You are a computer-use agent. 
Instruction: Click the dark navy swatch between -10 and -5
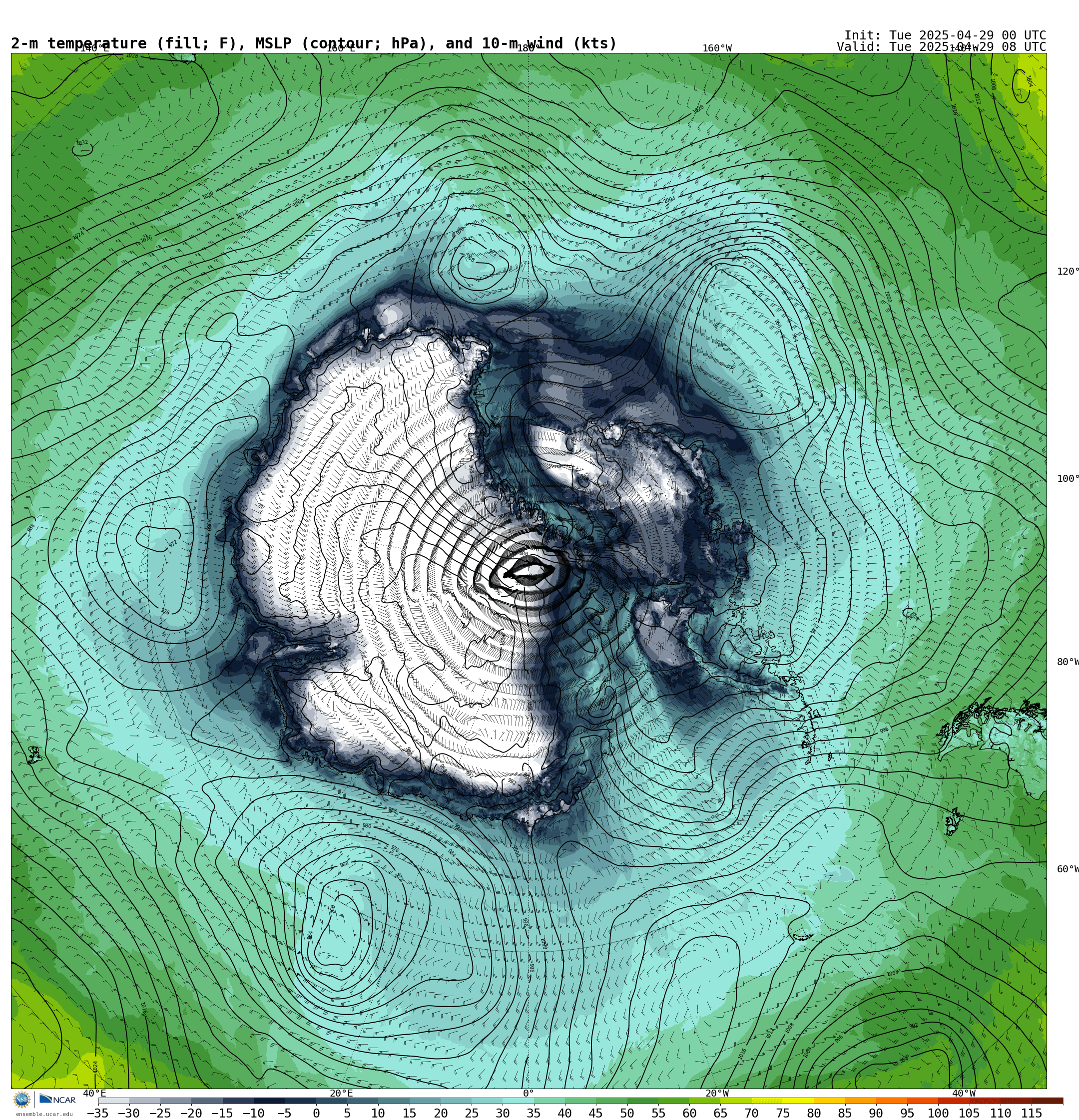point(269,1101)
